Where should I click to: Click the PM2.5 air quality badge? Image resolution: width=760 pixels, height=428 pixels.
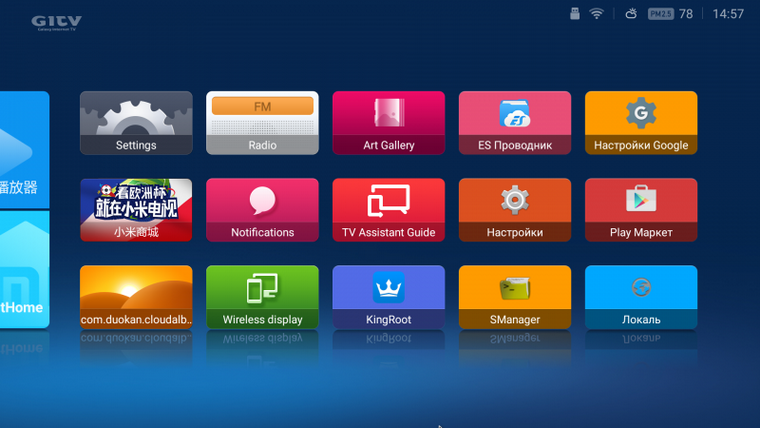click(x=661, y=14)
